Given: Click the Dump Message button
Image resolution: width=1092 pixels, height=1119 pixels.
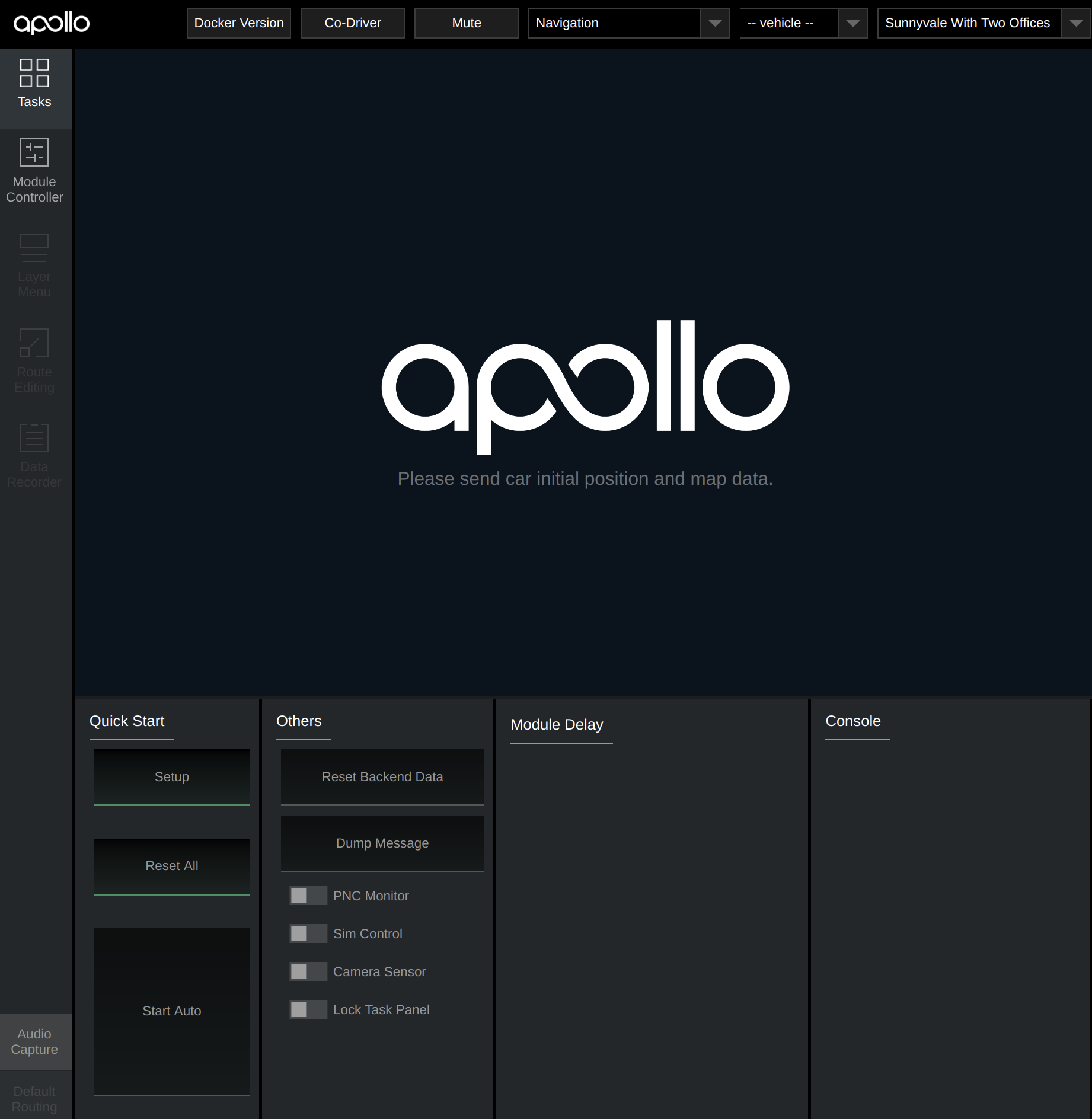Looking at the screenshot, I should [382, 843].
